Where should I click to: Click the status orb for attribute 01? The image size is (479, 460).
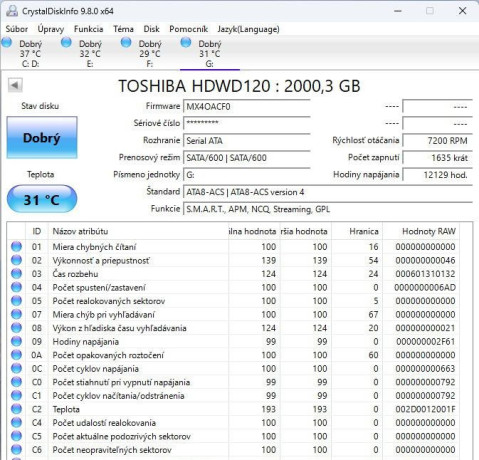pos(16,247)
